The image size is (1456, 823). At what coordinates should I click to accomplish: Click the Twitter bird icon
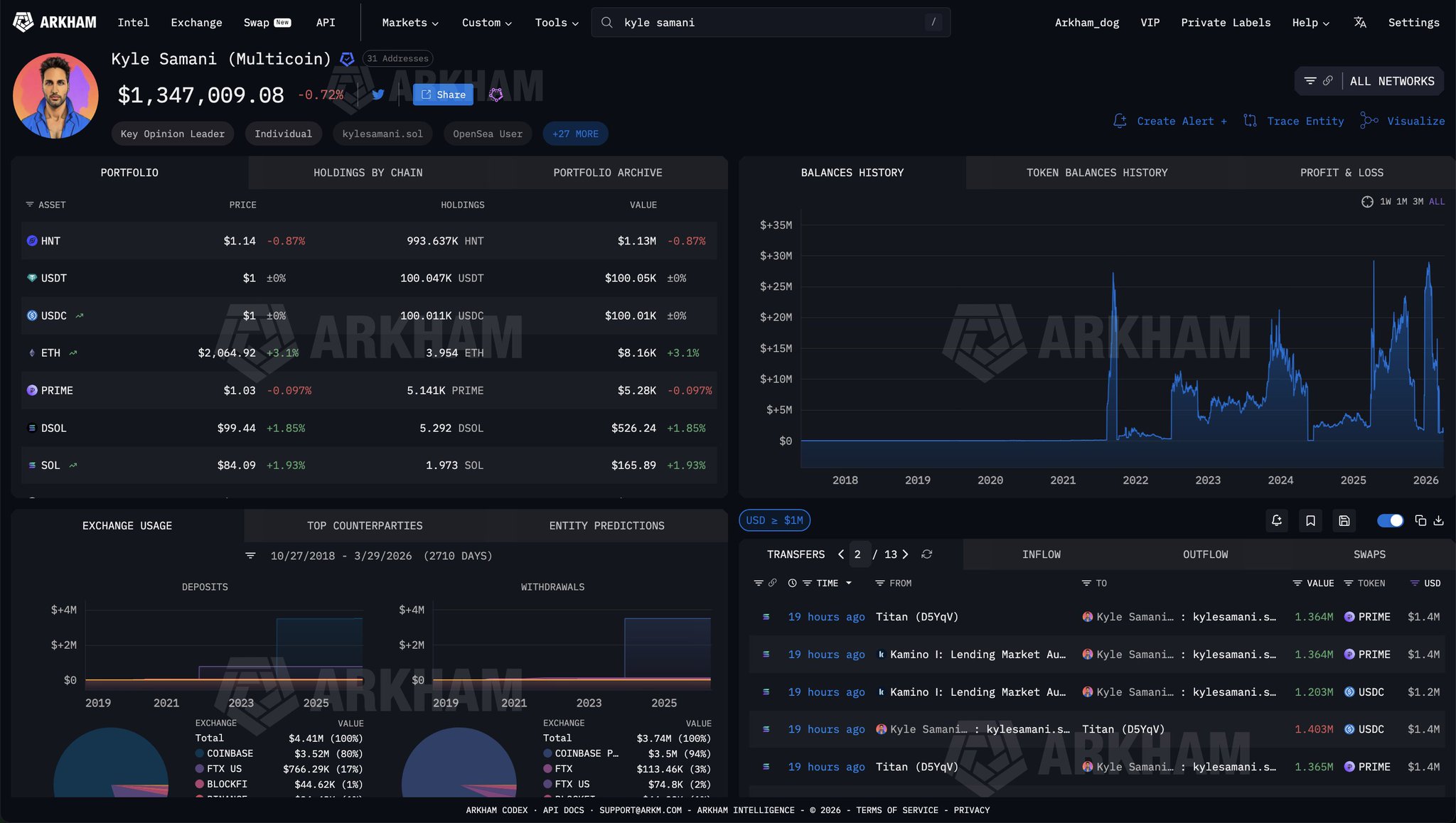(378, 95)
